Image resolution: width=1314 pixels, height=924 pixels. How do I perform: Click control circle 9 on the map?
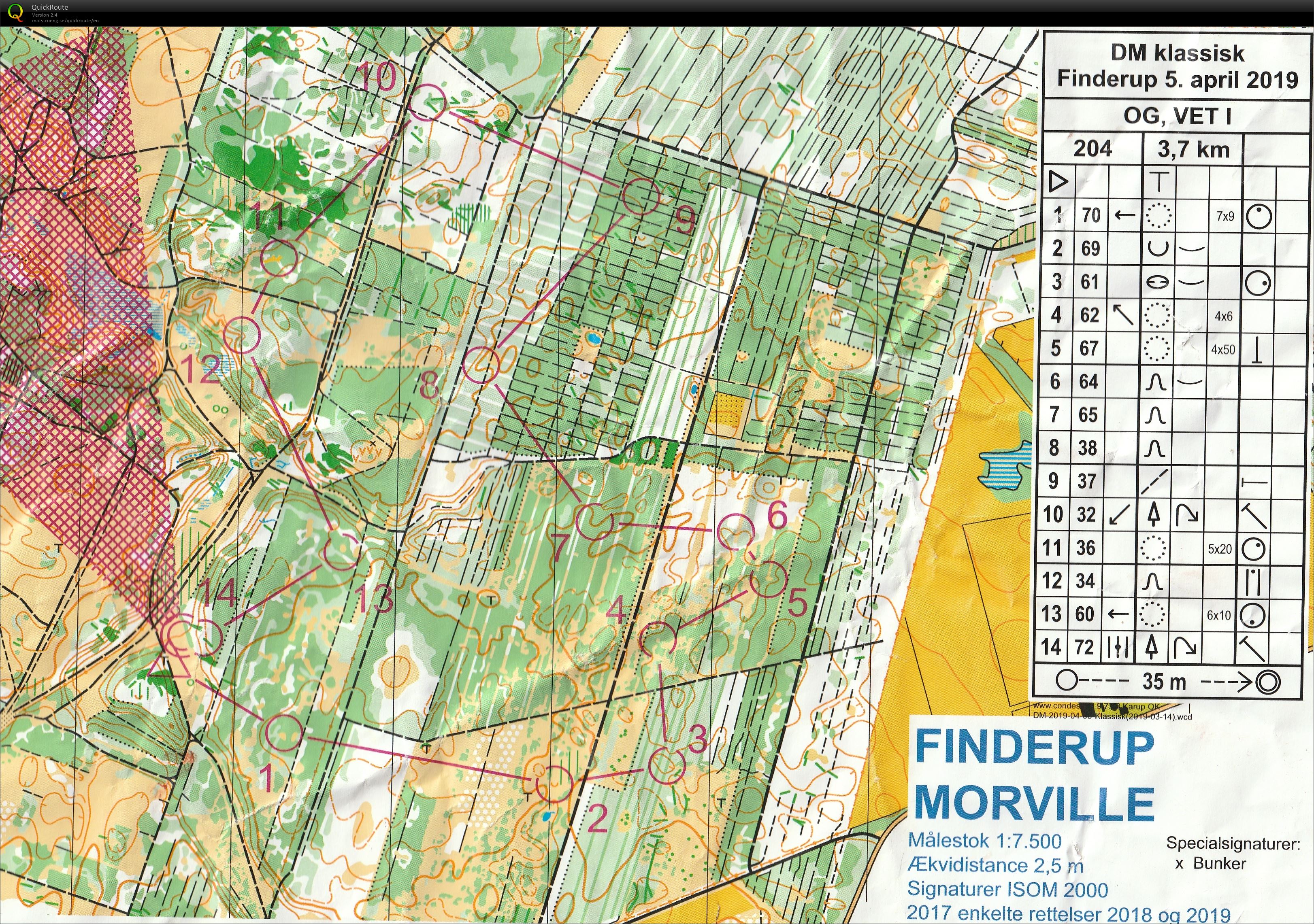(x=641, y=196)
